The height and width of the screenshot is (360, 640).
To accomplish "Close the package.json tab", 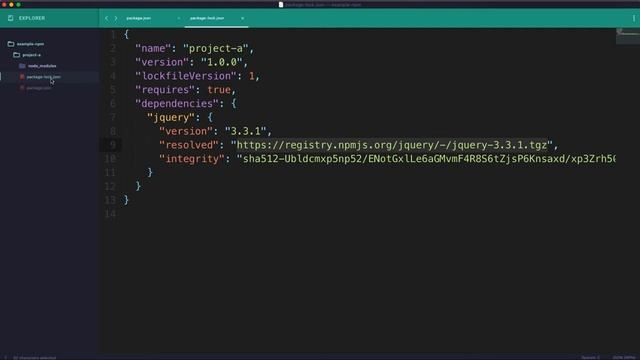I will 178,18.
